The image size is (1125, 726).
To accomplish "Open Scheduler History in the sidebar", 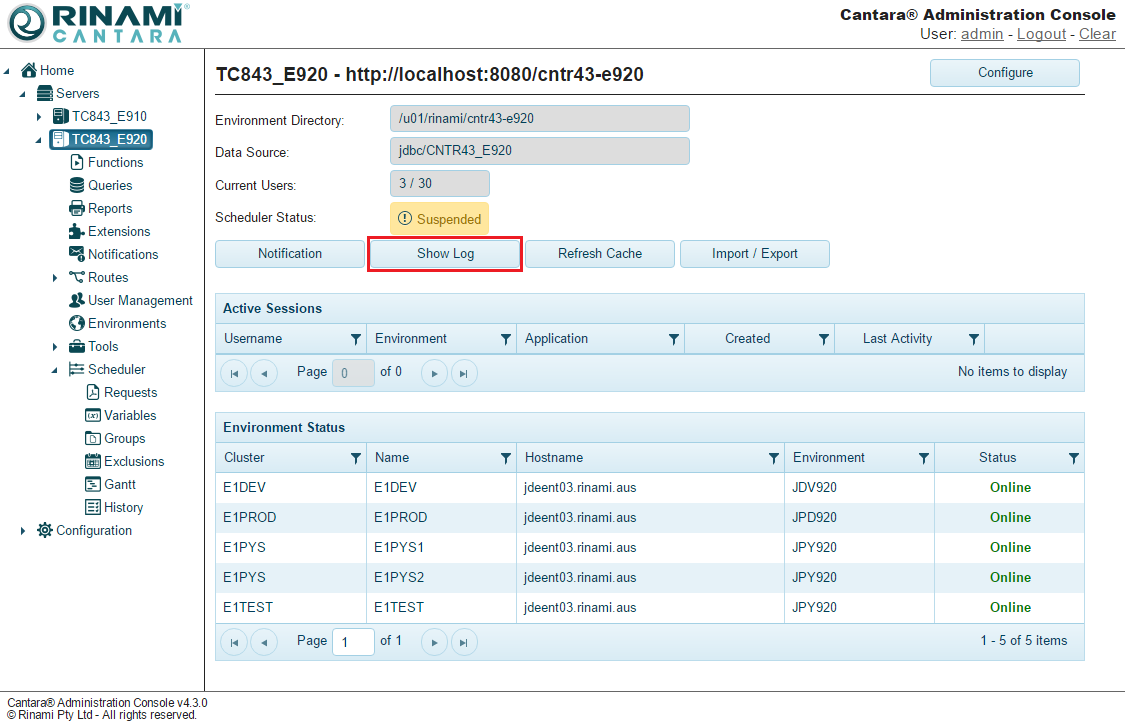I will click(x=123, y=507).
